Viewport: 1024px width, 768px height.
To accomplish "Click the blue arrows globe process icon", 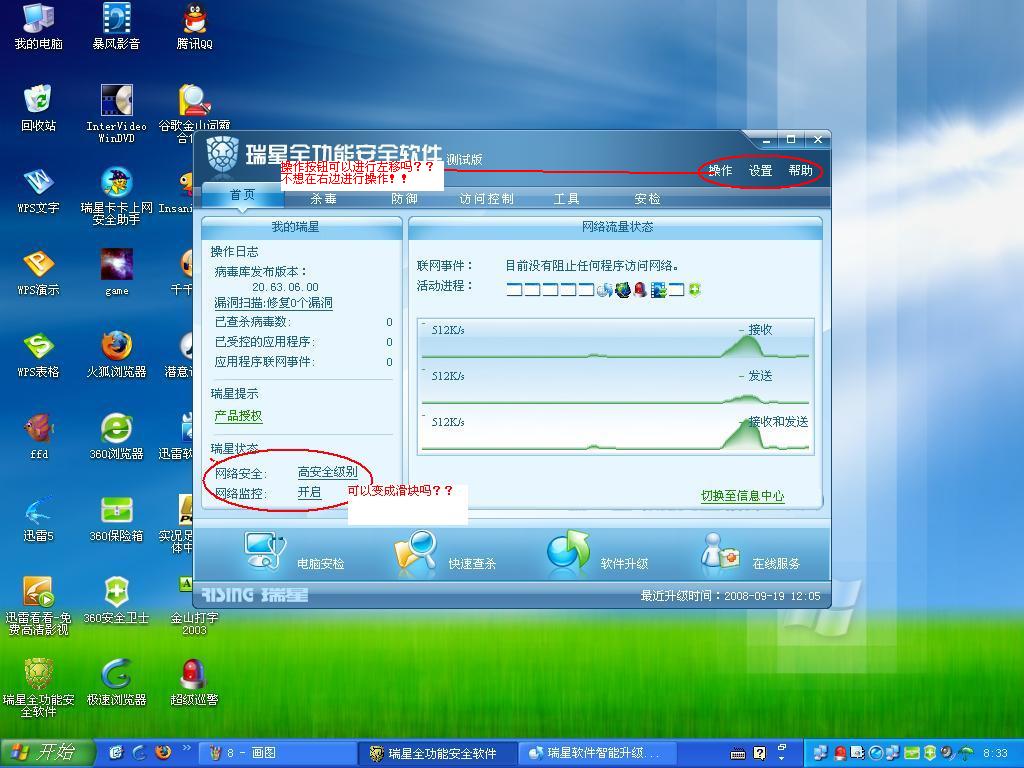I will tap(605, 289).
